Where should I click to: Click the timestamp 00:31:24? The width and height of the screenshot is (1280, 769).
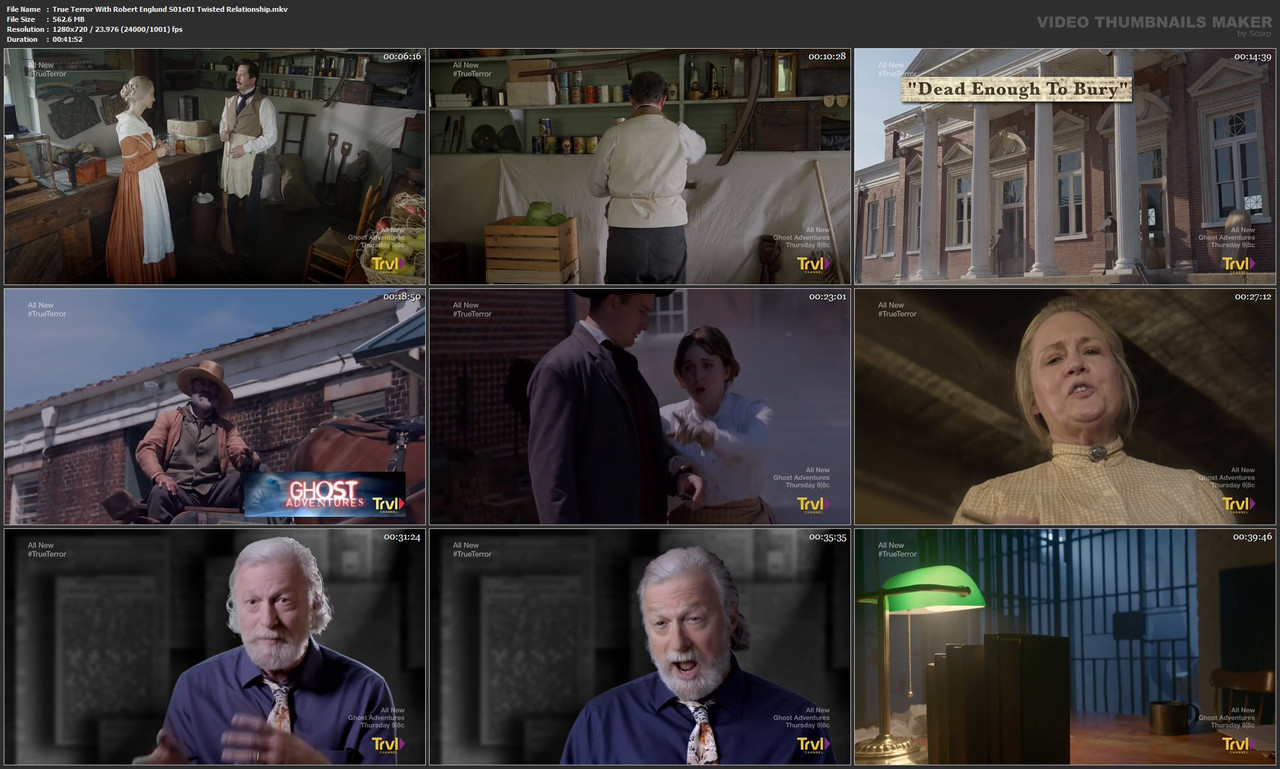coord(402,537)
